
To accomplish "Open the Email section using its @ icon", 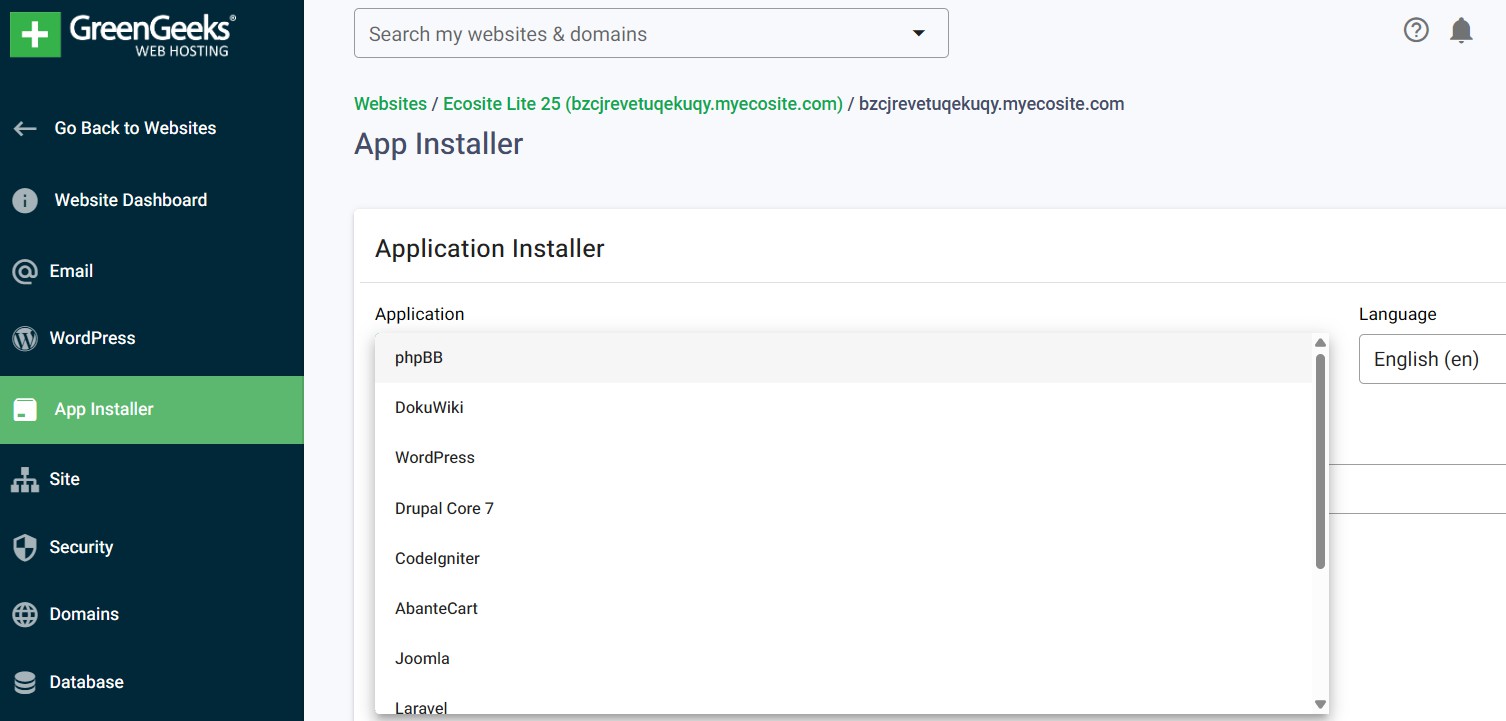I will click(x=24, y=270).
